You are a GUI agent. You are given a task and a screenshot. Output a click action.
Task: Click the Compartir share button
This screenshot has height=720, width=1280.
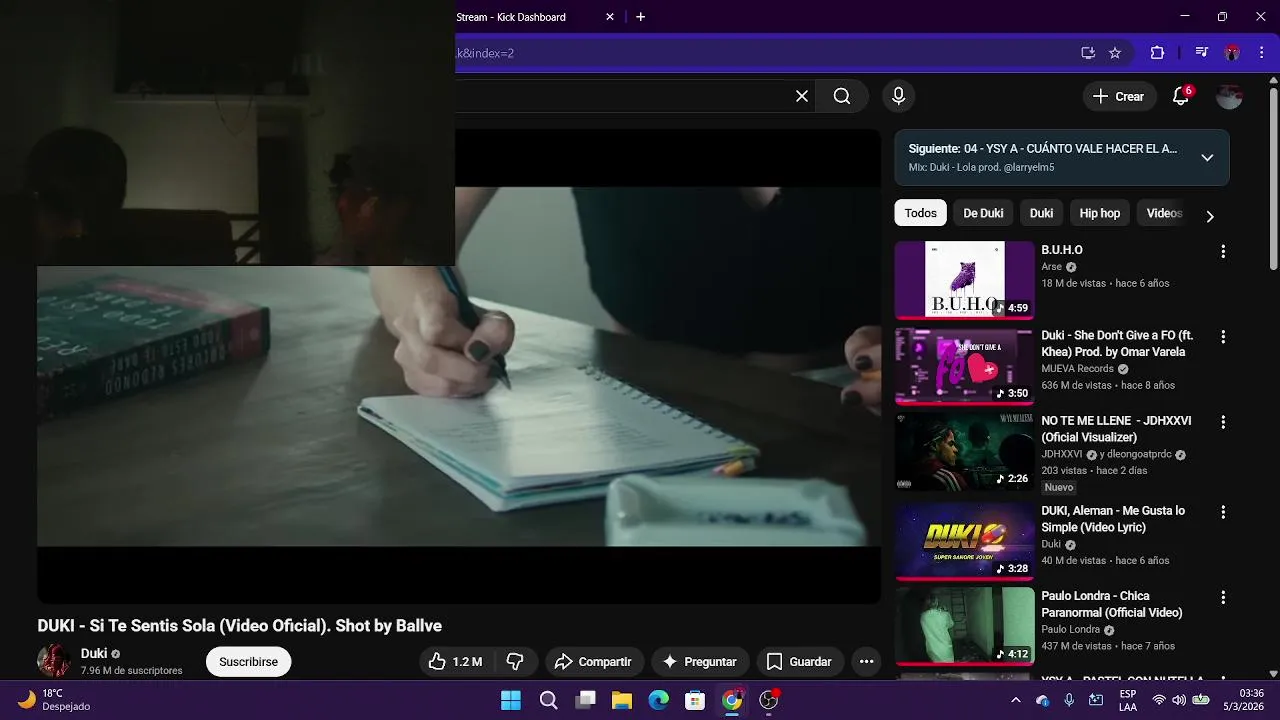593,662
